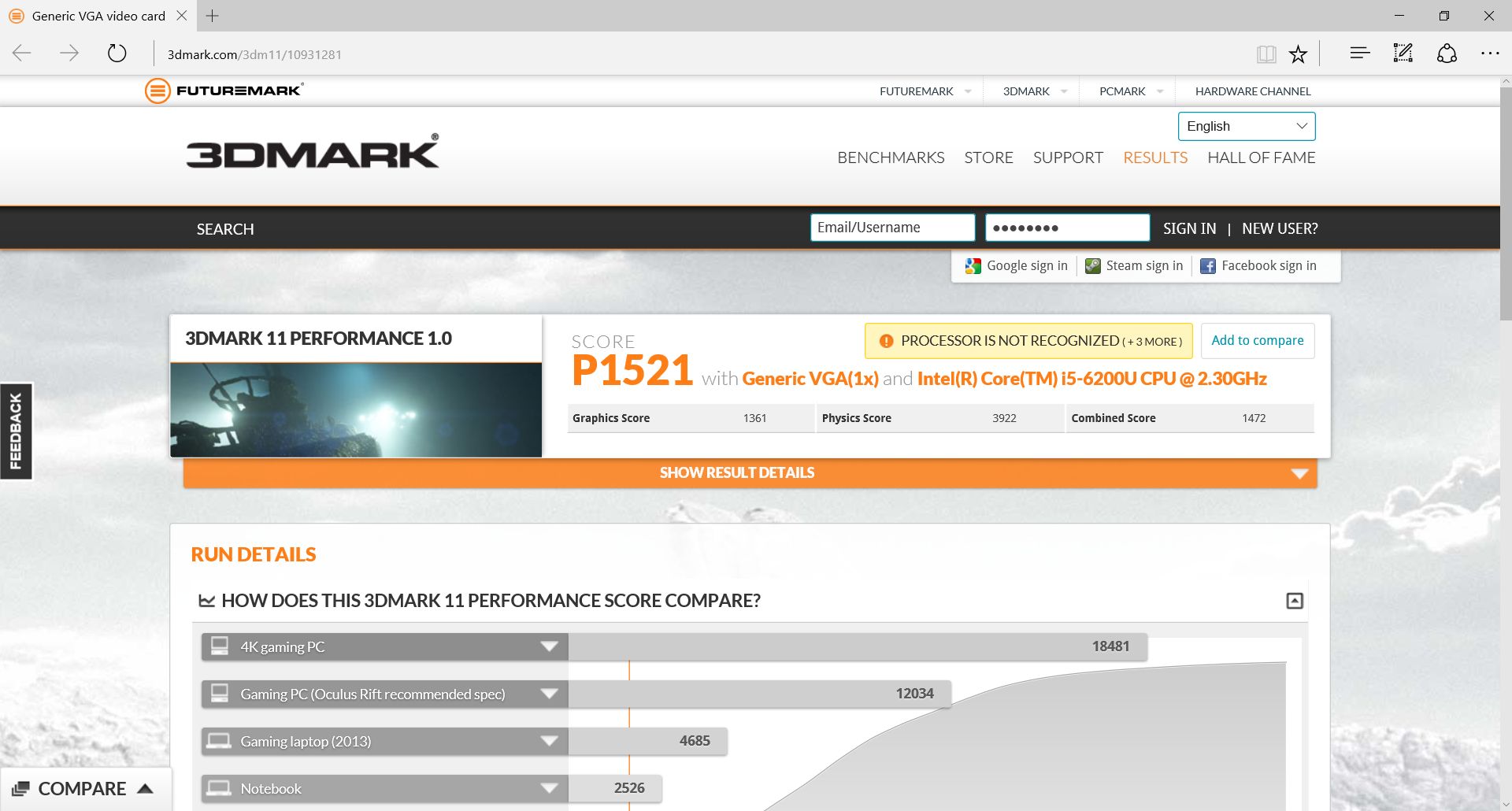The image size is (1512, 811).
Task: Click the 18481 score bar
Action: pos(858,646)
